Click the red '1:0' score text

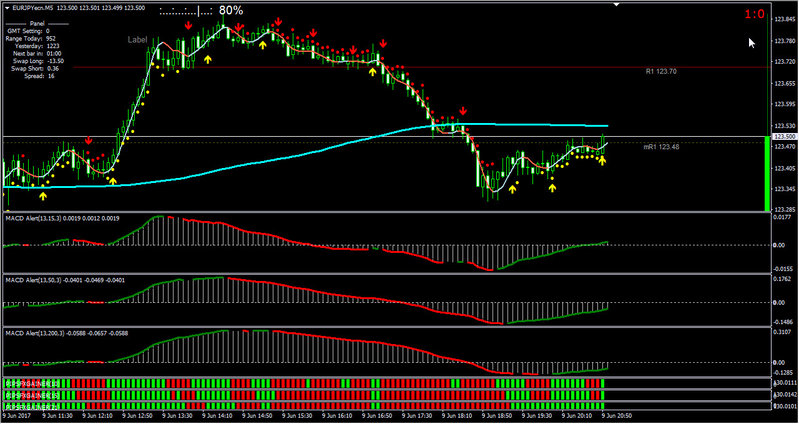click(755, 14)
